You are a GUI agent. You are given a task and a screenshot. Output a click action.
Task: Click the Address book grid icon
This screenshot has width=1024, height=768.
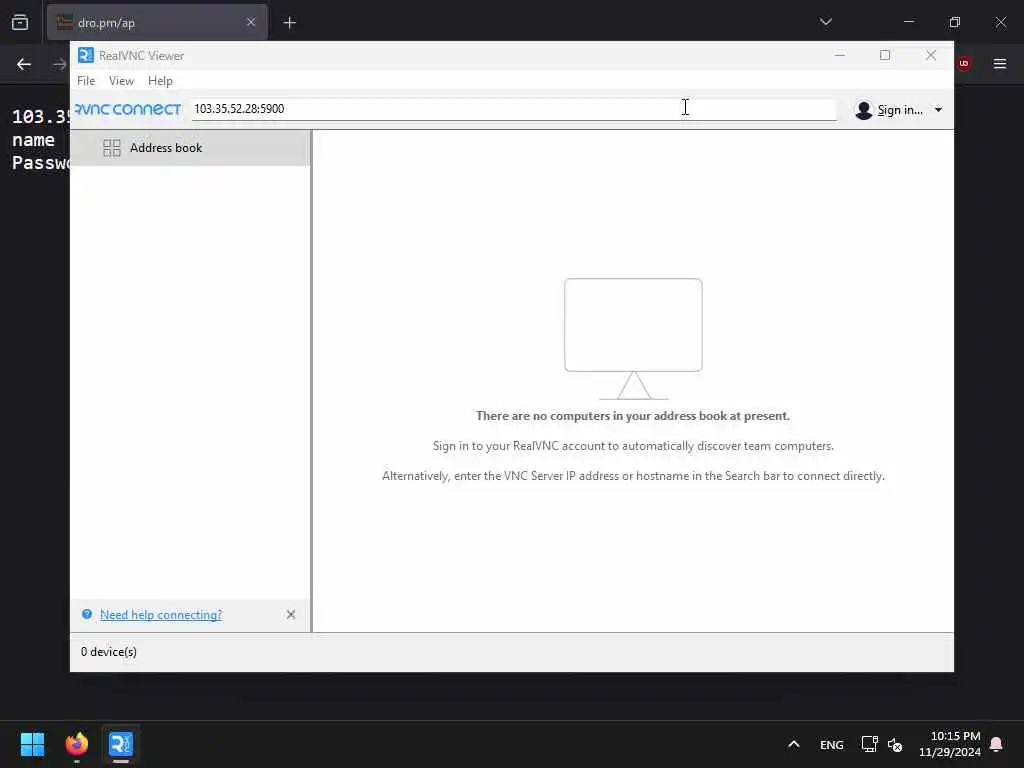point(112,148)
